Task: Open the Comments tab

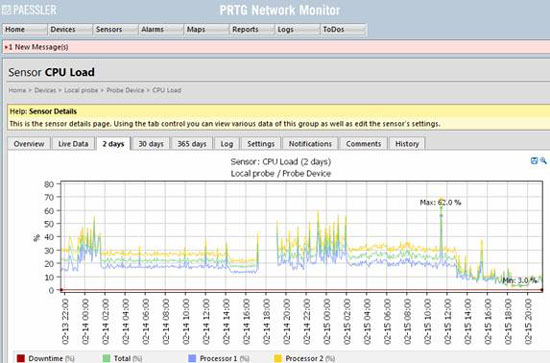Action: [x=363, y=144]
